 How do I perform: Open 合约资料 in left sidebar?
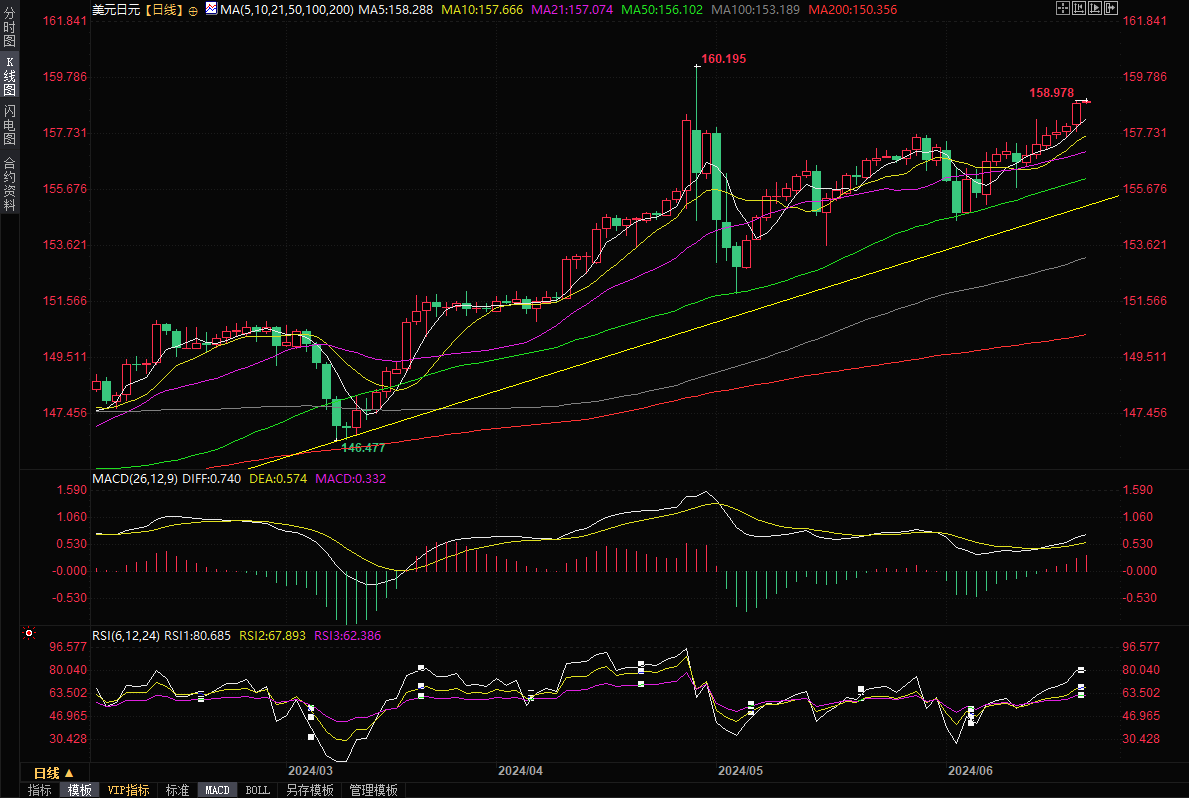pyautogui.click(x=9, y=183)
